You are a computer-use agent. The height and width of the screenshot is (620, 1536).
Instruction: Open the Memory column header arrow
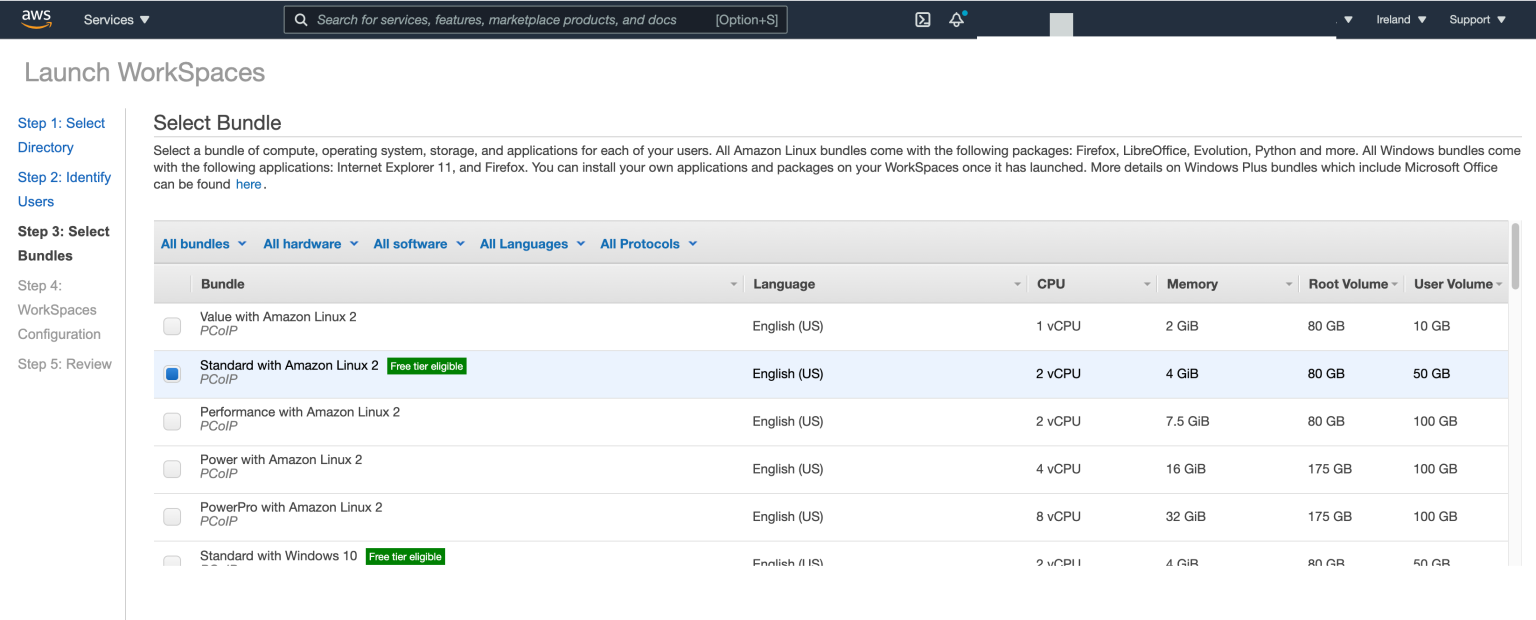[x=1289, y=285]
